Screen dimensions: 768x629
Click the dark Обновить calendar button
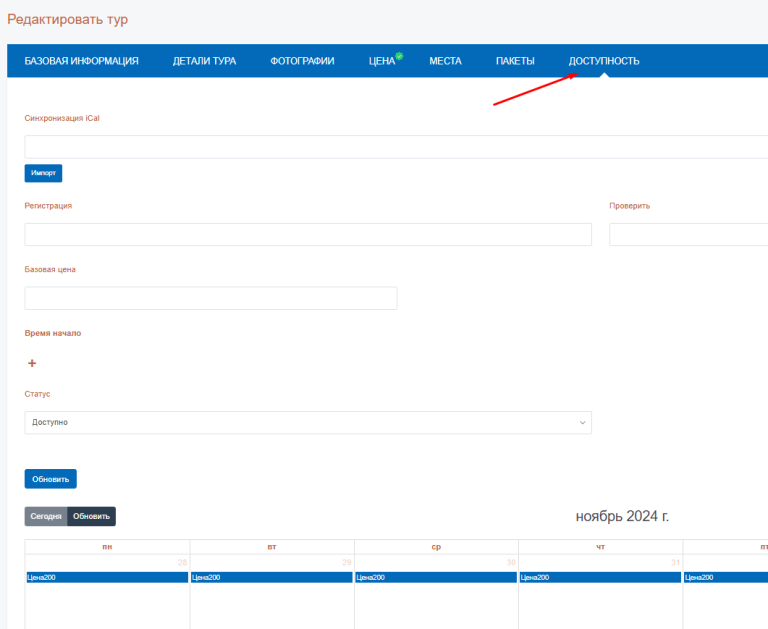[91, 516]
